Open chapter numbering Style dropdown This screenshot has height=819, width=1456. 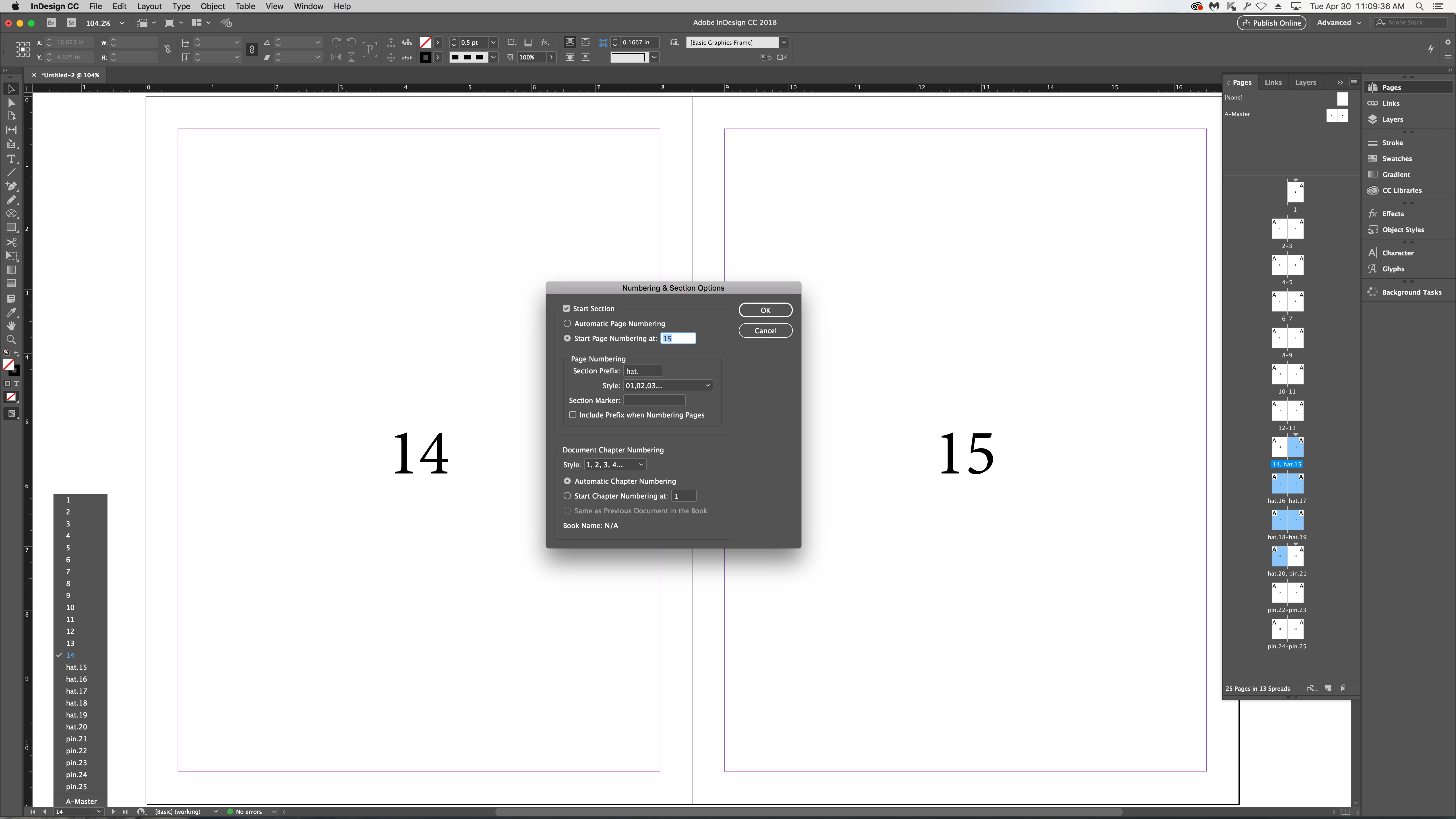tap(615, 465)
